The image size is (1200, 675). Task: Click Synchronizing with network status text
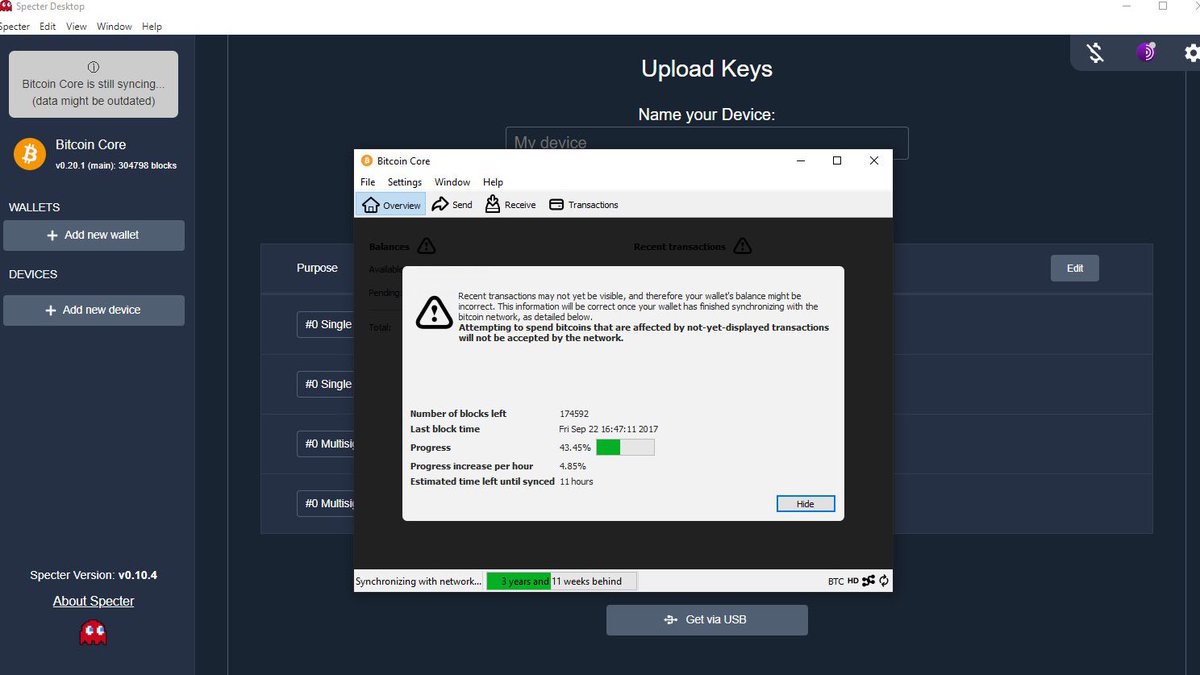(419, 581)
